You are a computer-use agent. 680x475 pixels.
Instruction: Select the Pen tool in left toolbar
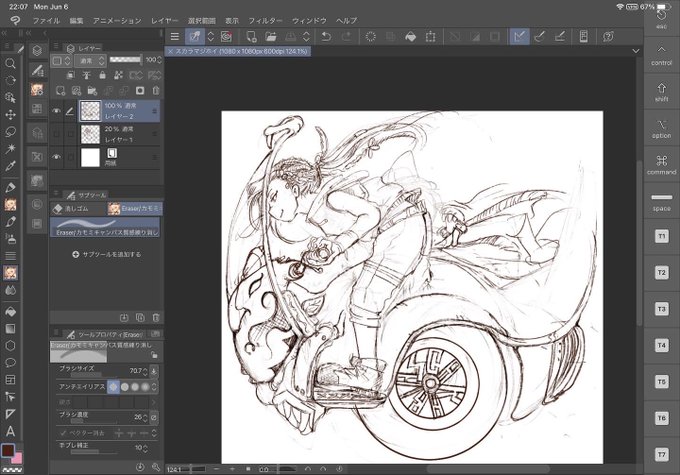10,187
